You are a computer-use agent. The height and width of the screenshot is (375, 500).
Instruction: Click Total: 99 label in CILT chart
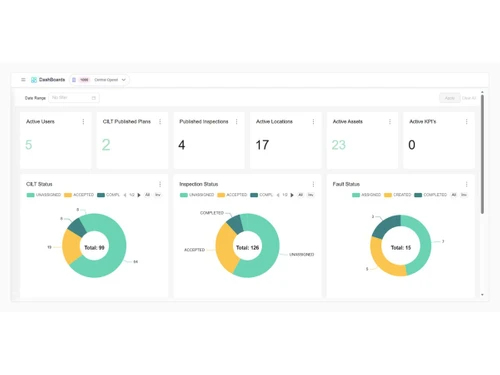tap(94, 248)
